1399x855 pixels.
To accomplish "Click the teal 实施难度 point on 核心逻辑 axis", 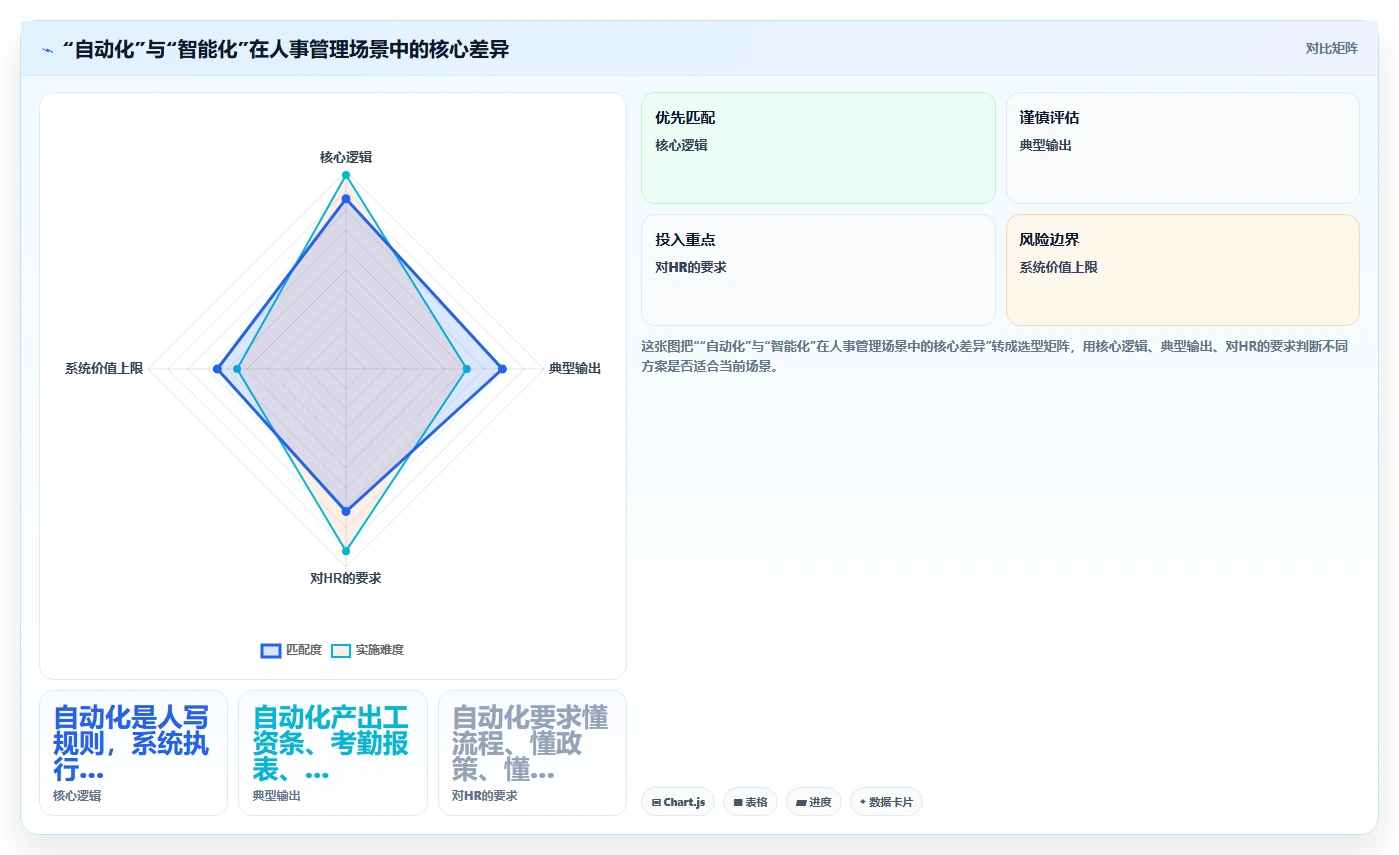I will click(346, 175).
